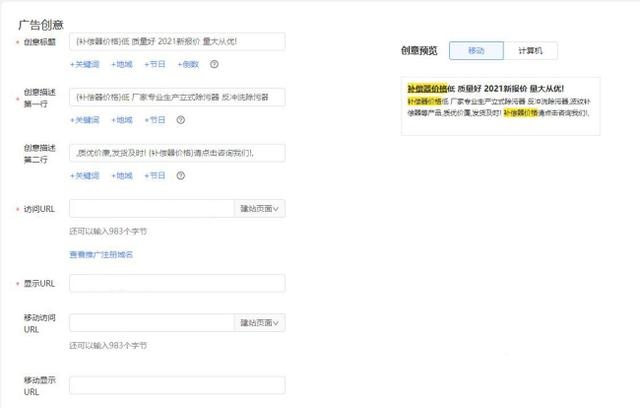The height and width of the screenshot is (409, 640).
Task: Insert +关键词 into 创意描述第一行
Action: point(85,120)
